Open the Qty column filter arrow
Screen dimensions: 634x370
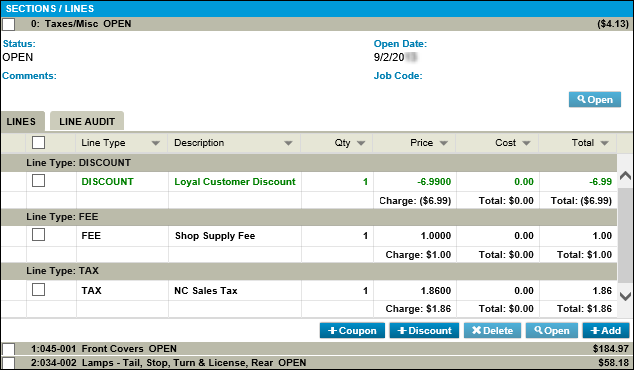pyautogui.click(x=361, y=143)
